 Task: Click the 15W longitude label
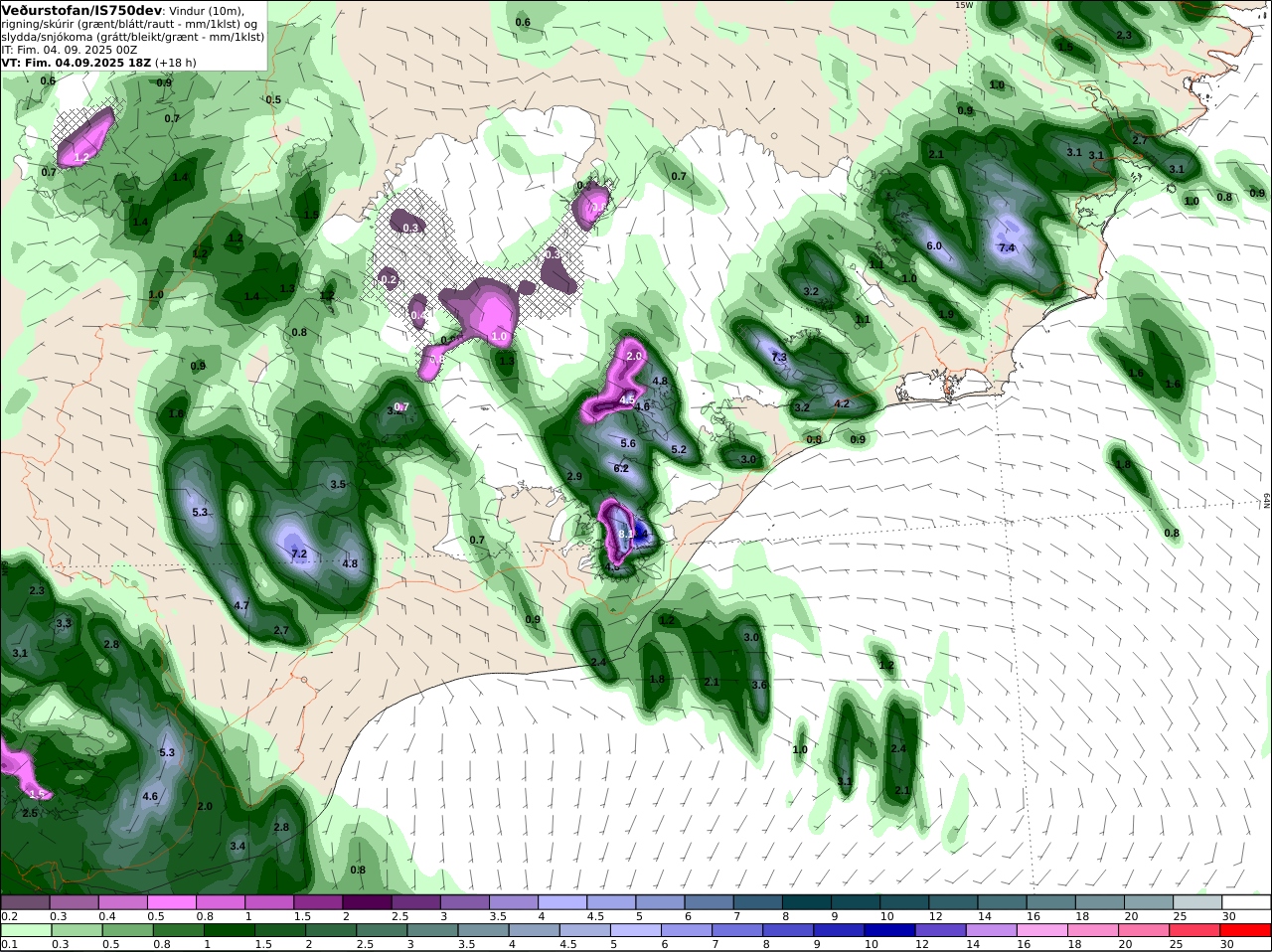963,5
